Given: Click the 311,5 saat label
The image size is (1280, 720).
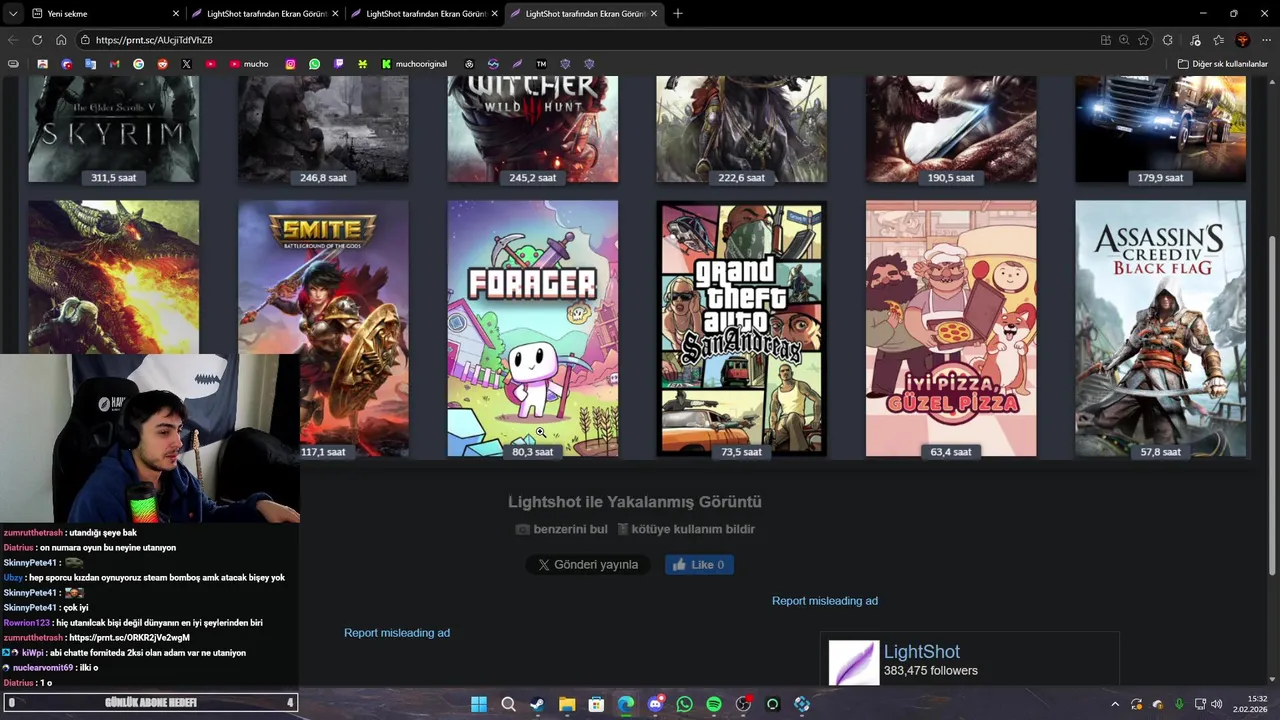Looking at the screenshot, I should click(114, 178).
